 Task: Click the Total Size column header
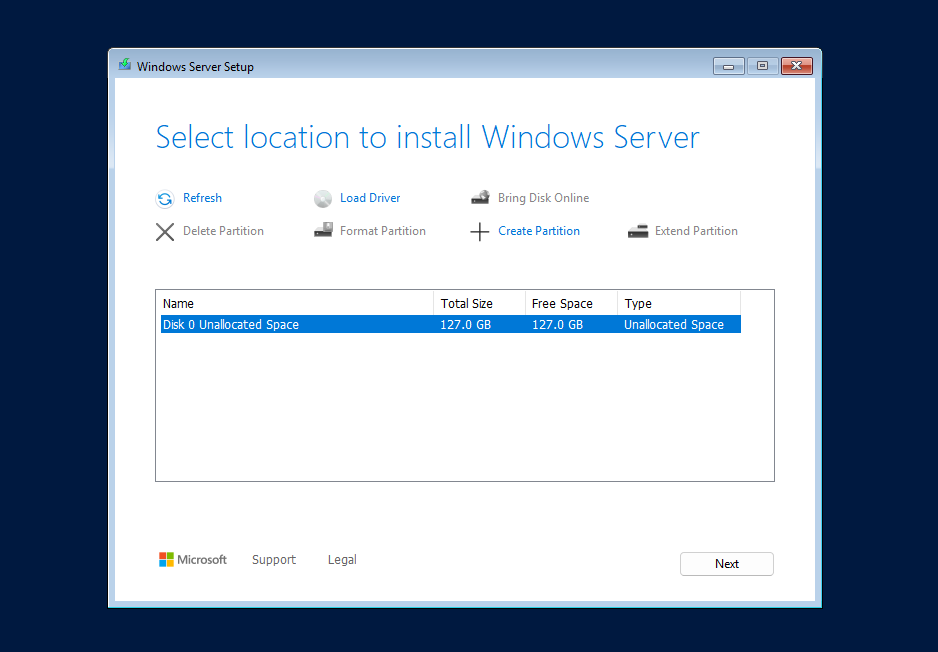pos(480,303)
